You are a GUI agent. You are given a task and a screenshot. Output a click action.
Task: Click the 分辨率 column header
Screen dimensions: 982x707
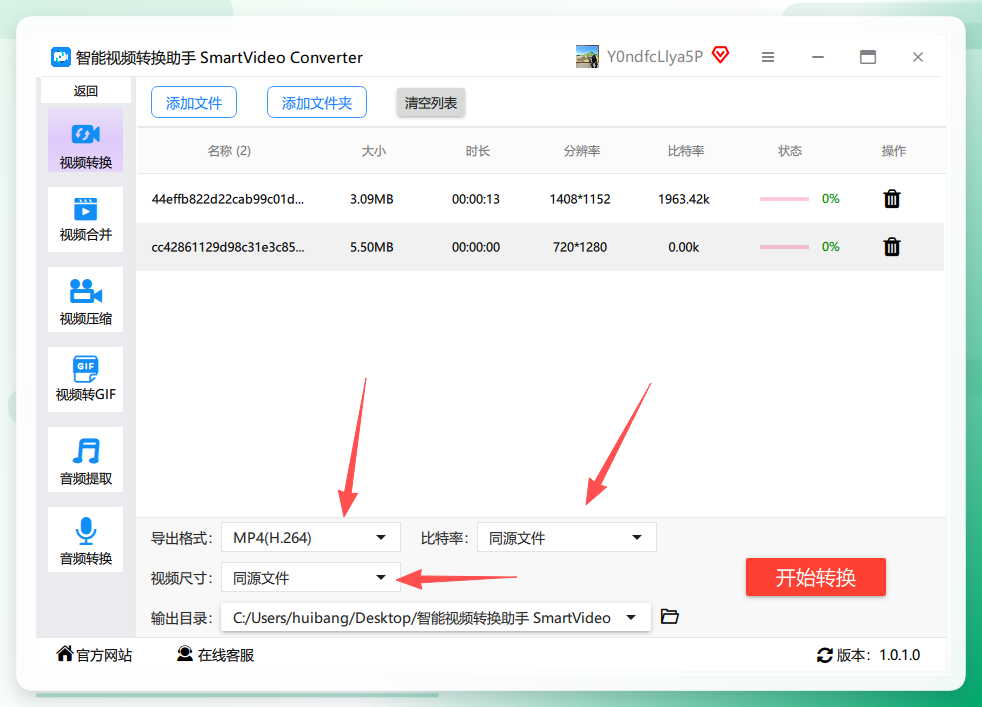point(581,151)
